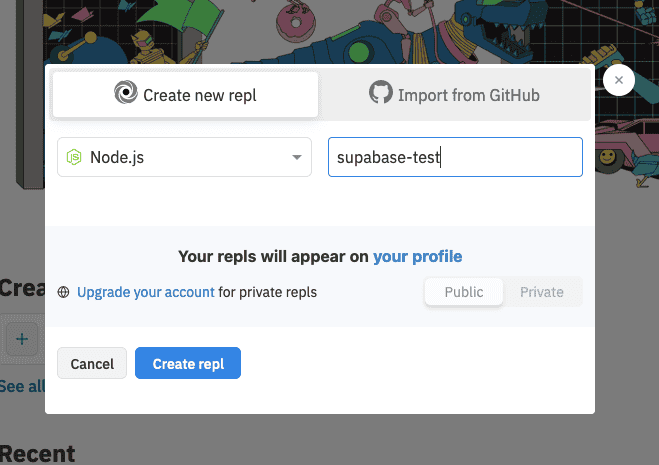
Task: Click the smiley face in banner artwork
Action: [x=607, y=157]
